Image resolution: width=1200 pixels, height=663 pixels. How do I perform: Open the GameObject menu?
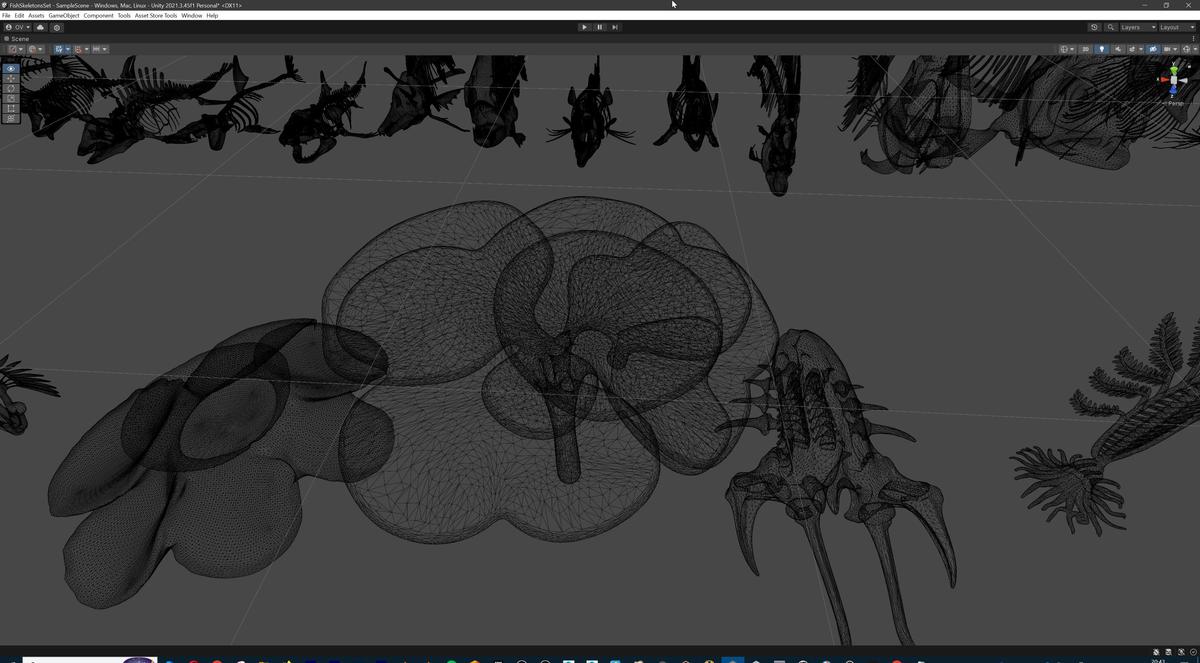point(63,15)
